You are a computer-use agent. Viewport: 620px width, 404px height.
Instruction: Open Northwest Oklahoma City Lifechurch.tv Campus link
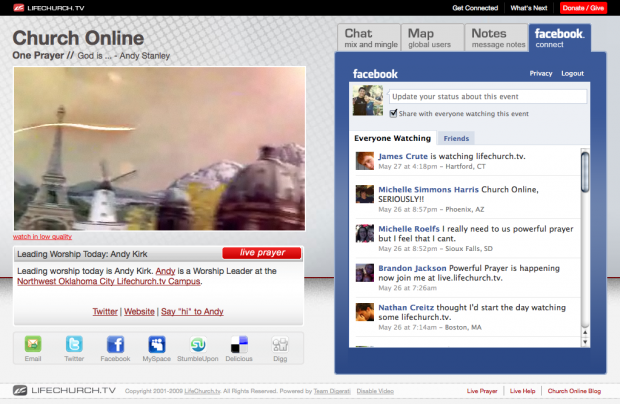point(109,281)
